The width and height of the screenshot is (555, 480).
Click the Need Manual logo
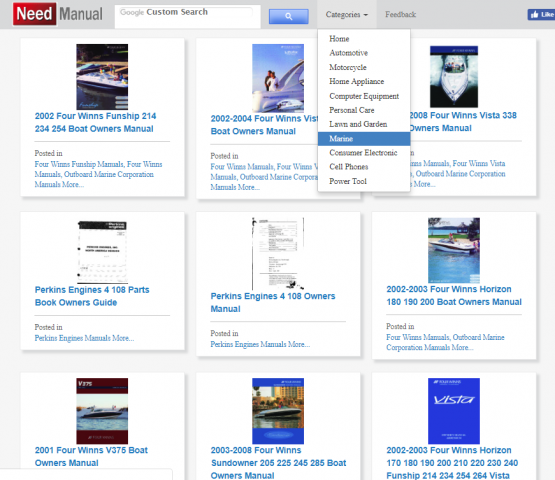[58, 14]
